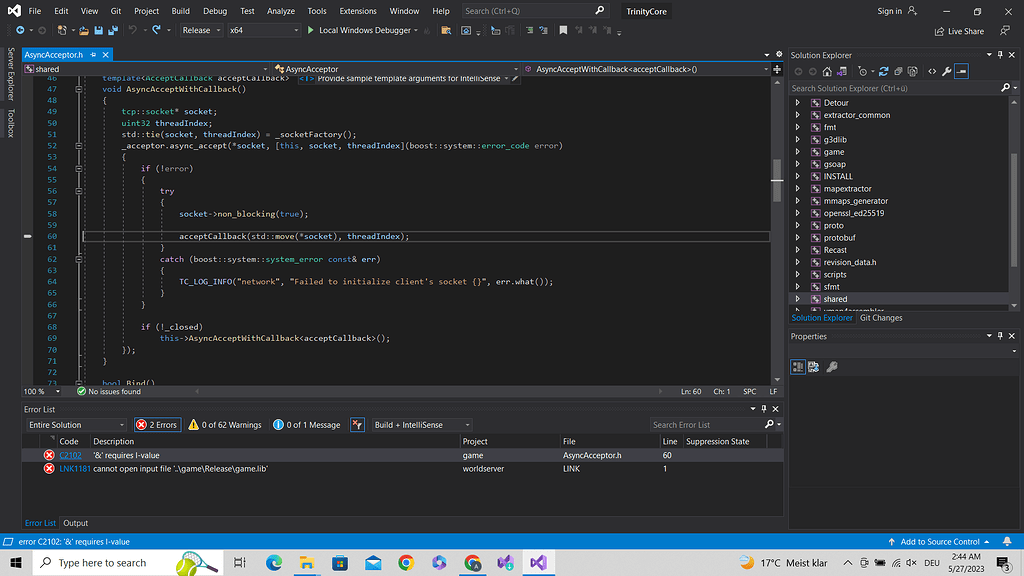Open editor settings gear above the code
The width and height of the screenshot is (1024, 576).
(778, 54)
